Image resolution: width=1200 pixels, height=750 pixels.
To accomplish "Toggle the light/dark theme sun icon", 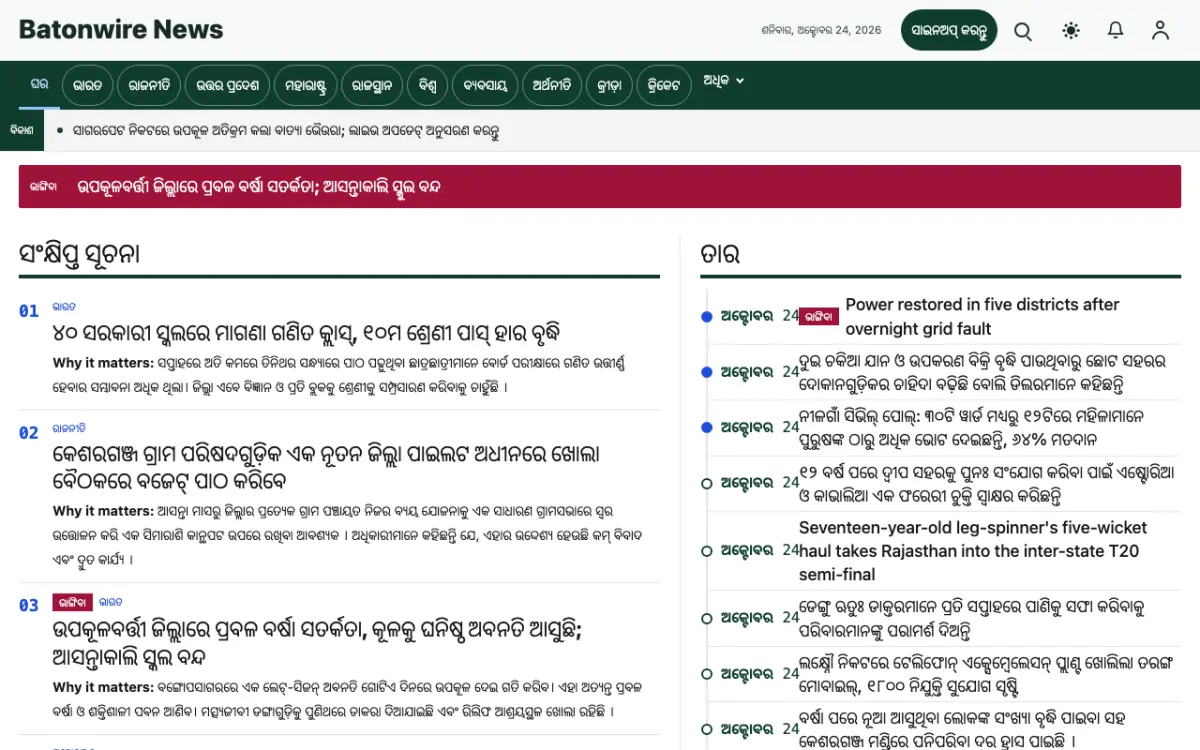I will [1071, 31].
